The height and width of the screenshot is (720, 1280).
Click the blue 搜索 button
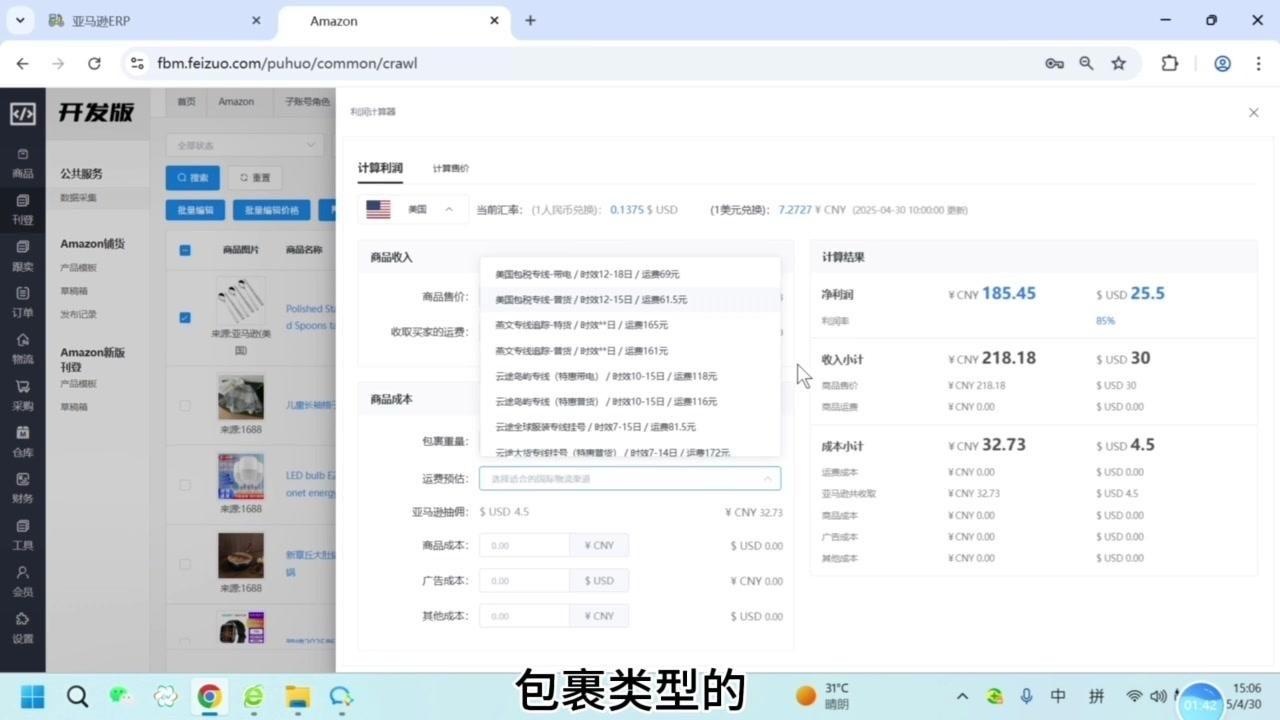pyautogui.click(x=193, y=178)
